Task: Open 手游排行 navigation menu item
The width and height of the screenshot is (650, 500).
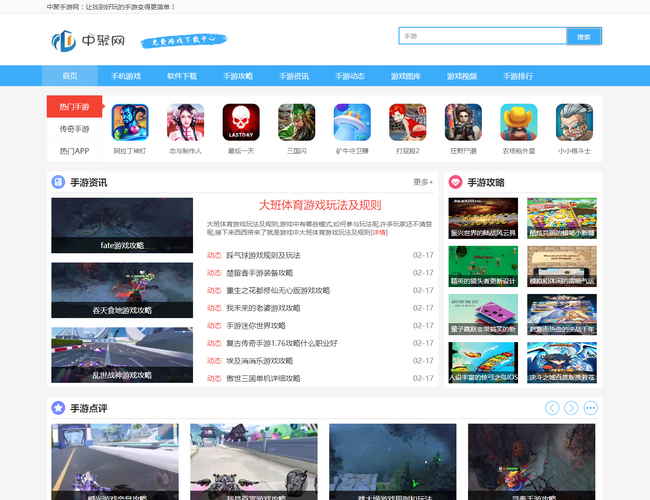Action: point(518,76)
